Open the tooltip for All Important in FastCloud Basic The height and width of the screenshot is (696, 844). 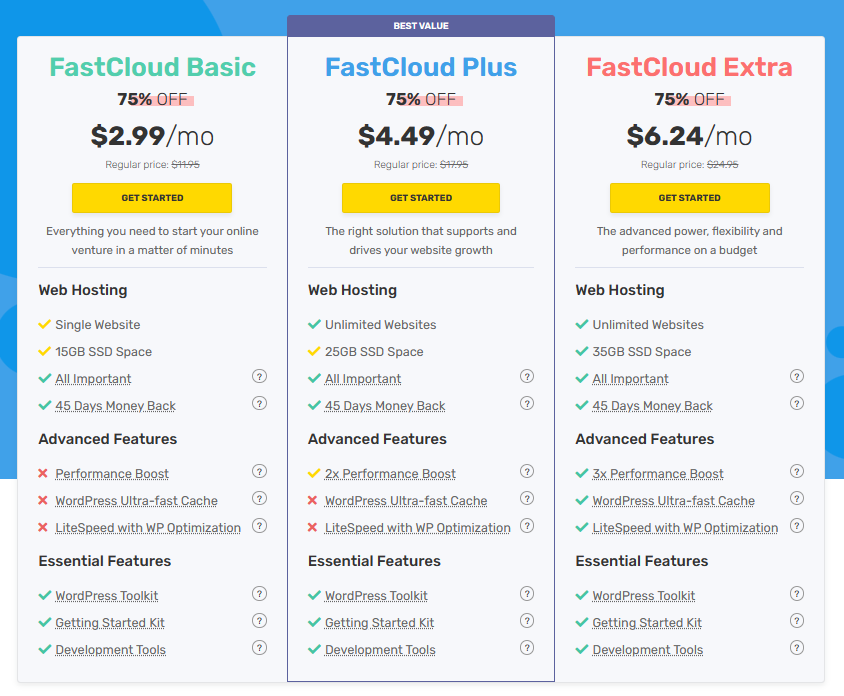coord(259,376)
